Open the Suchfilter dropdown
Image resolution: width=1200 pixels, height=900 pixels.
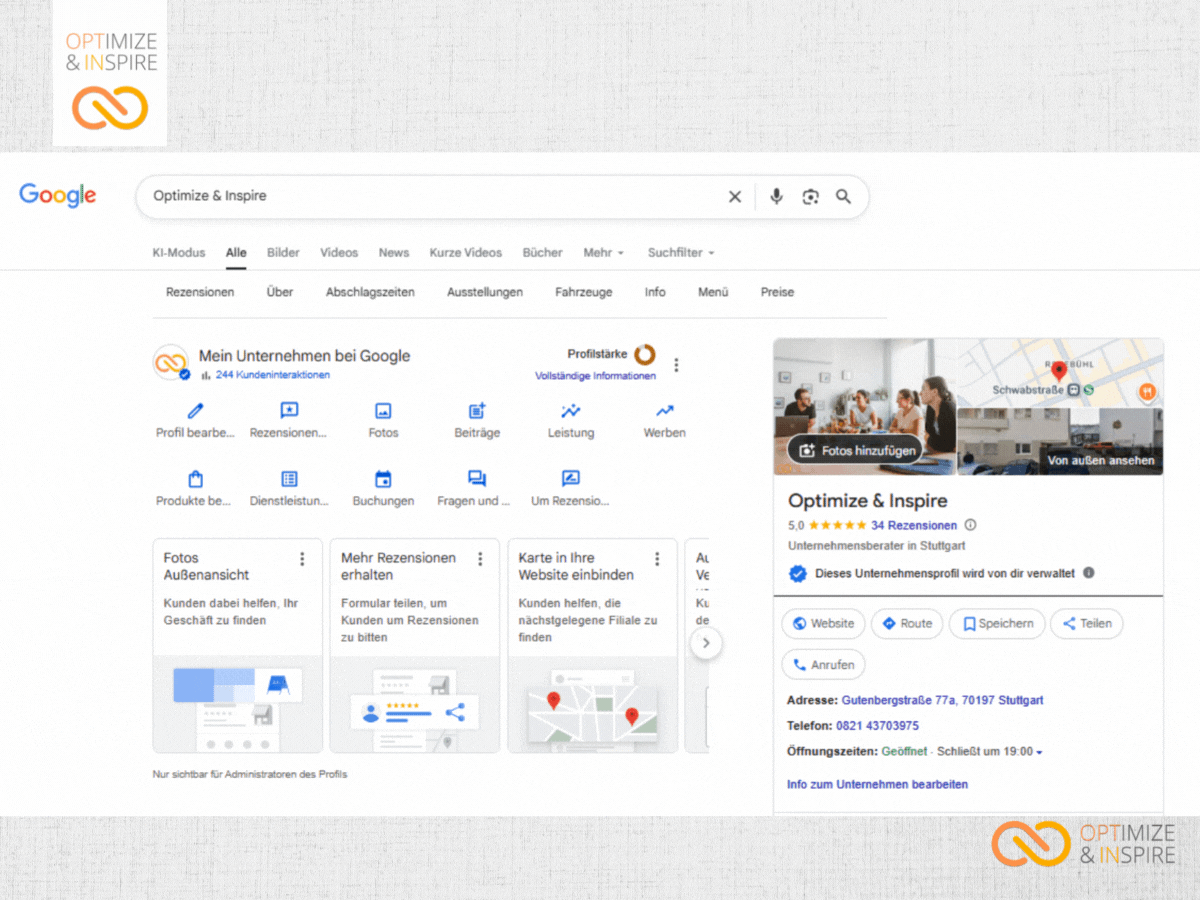tap(681, 253)
